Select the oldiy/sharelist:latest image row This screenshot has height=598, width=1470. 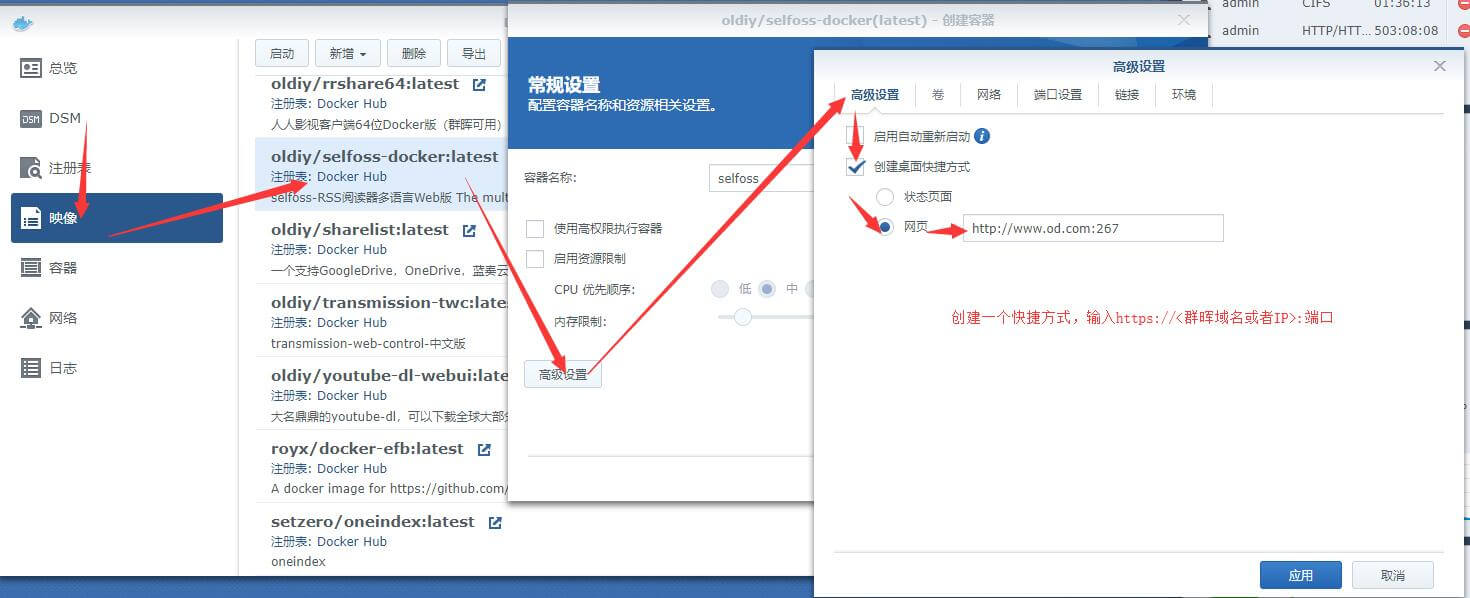(381, 248)
